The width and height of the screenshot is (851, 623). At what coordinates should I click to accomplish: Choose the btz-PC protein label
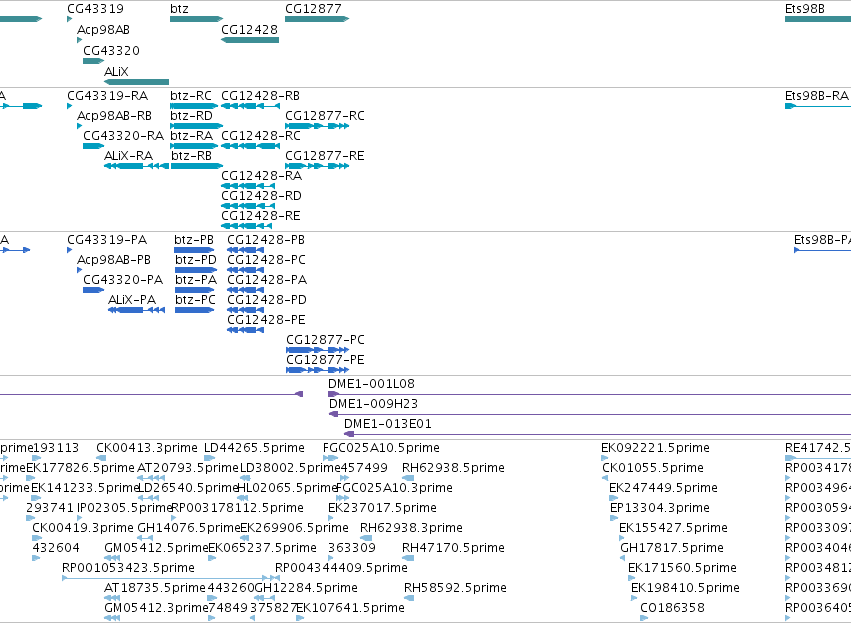[195, 300]
